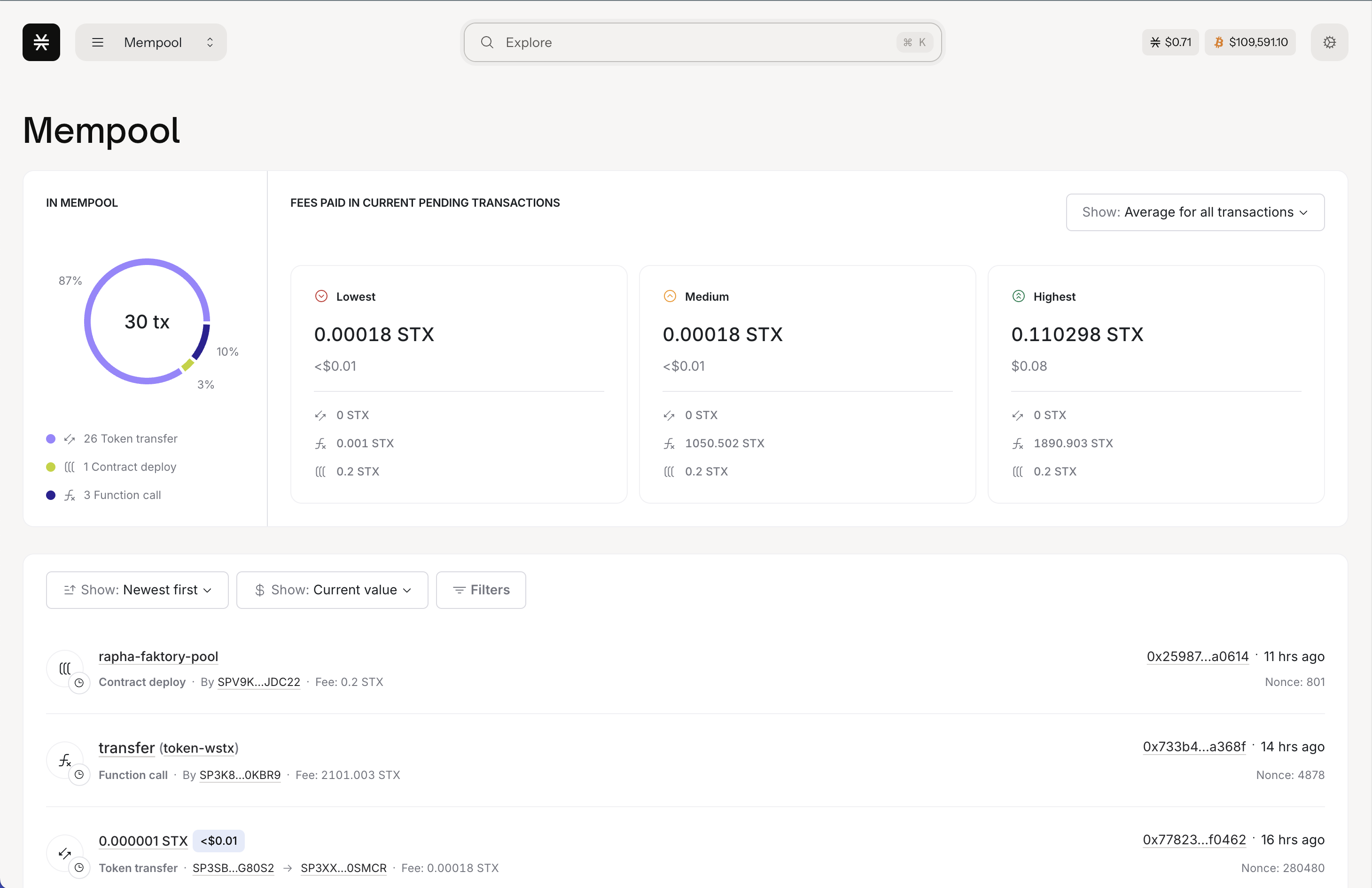Open sender address SP3K8...0KBR9

point(240,775)
